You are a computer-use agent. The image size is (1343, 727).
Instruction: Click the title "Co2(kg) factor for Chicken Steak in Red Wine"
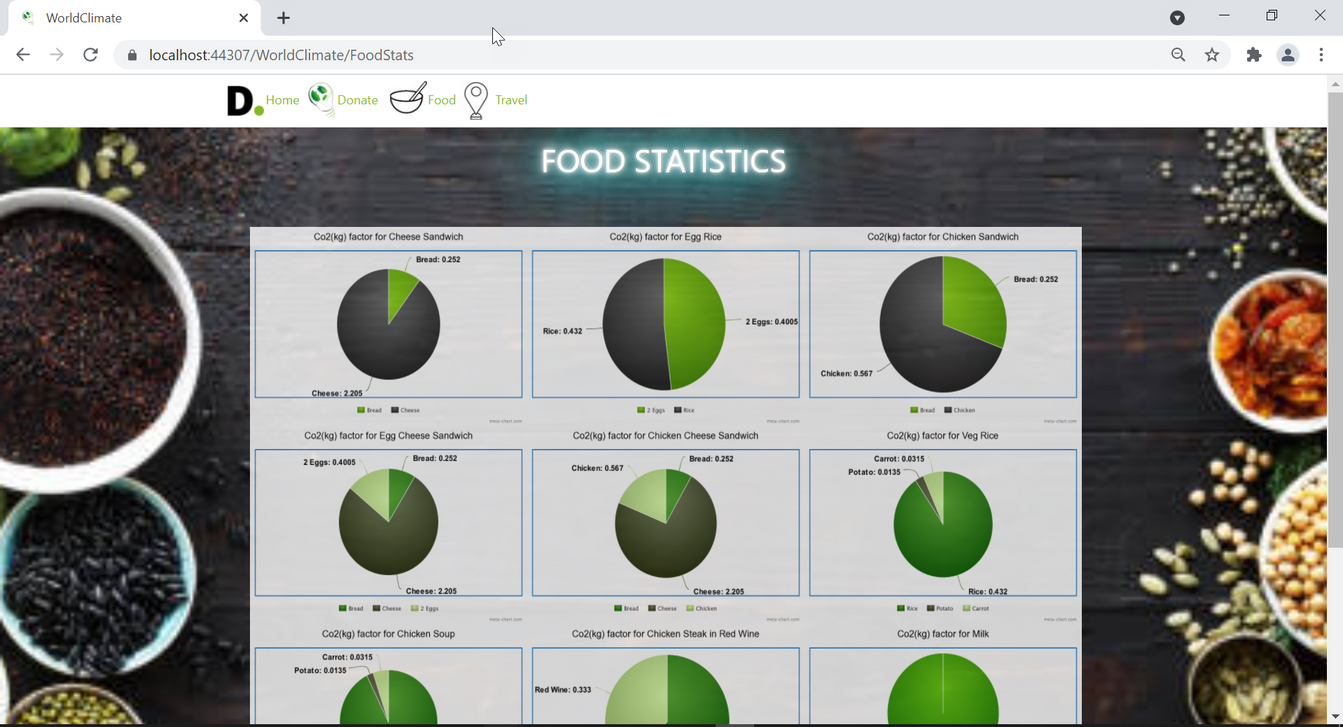[666, 634]
